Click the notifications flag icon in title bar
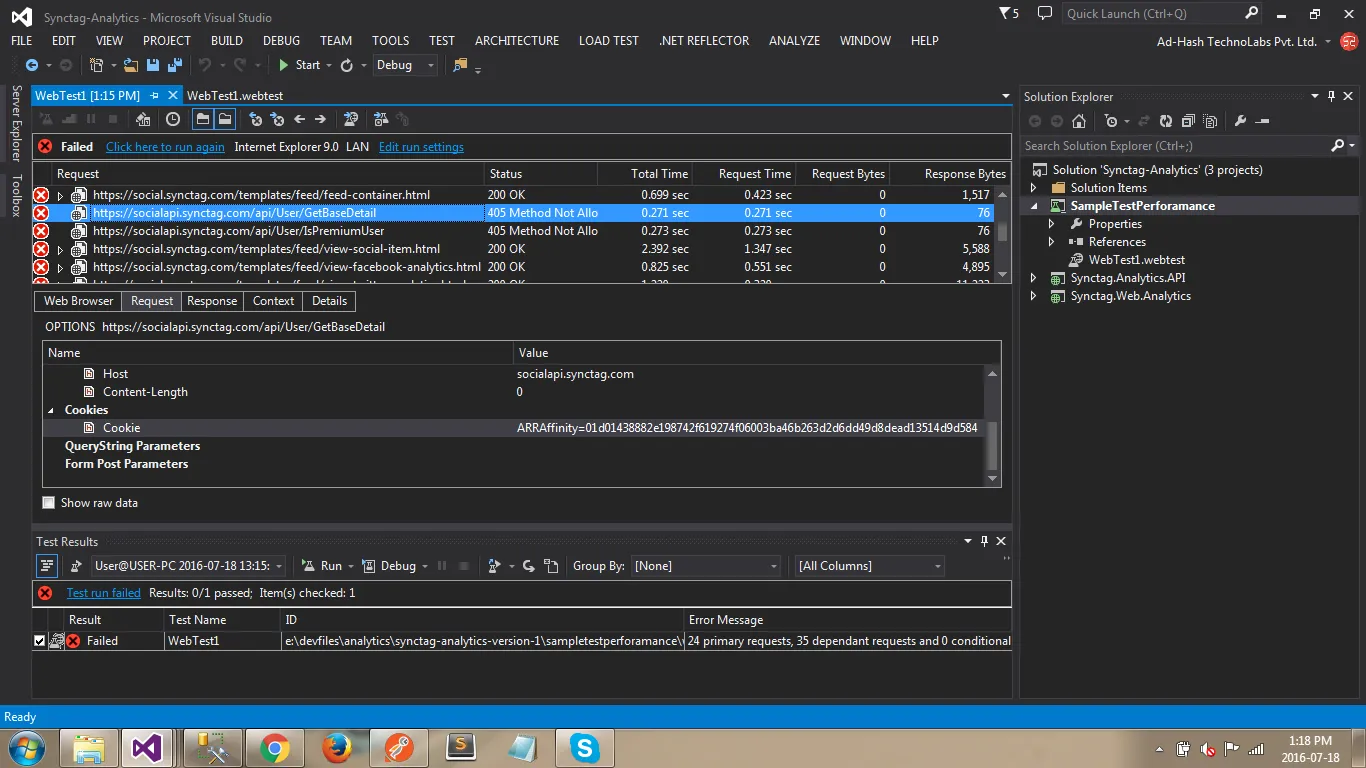 1004,14
